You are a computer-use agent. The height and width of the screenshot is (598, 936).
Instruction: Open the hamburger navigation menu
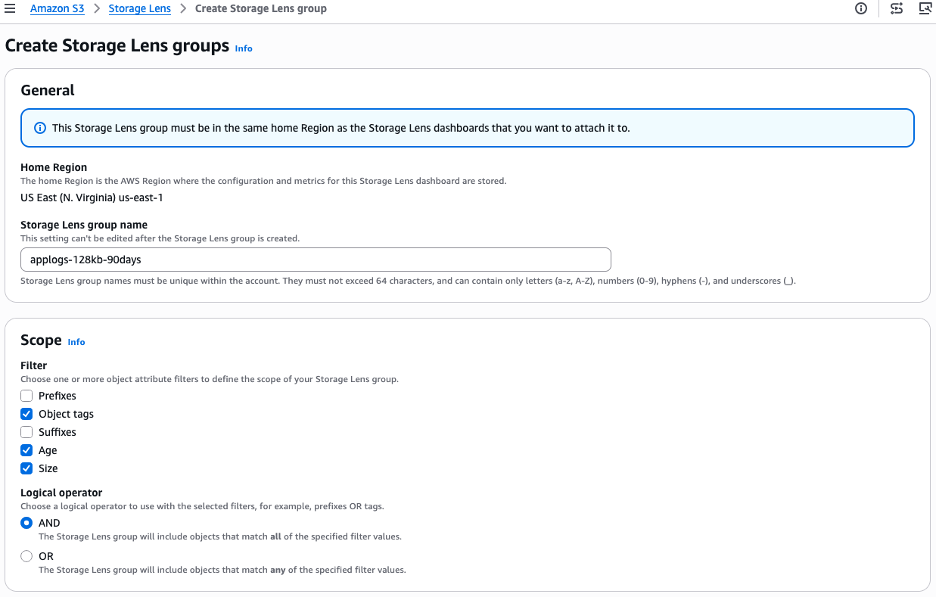(10, 8)
